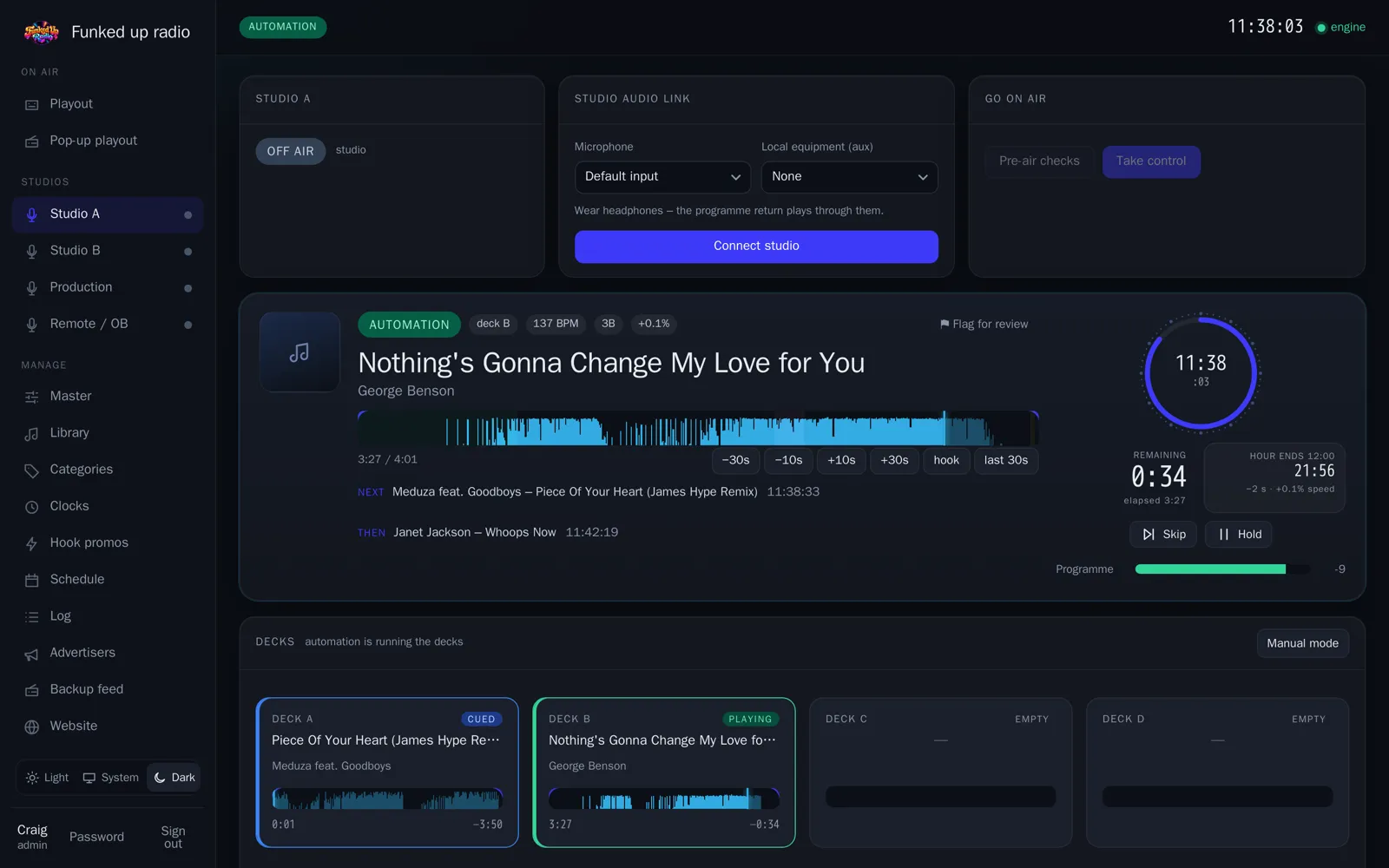Click the Pop-up playout sidebar icon

(32, 141)
